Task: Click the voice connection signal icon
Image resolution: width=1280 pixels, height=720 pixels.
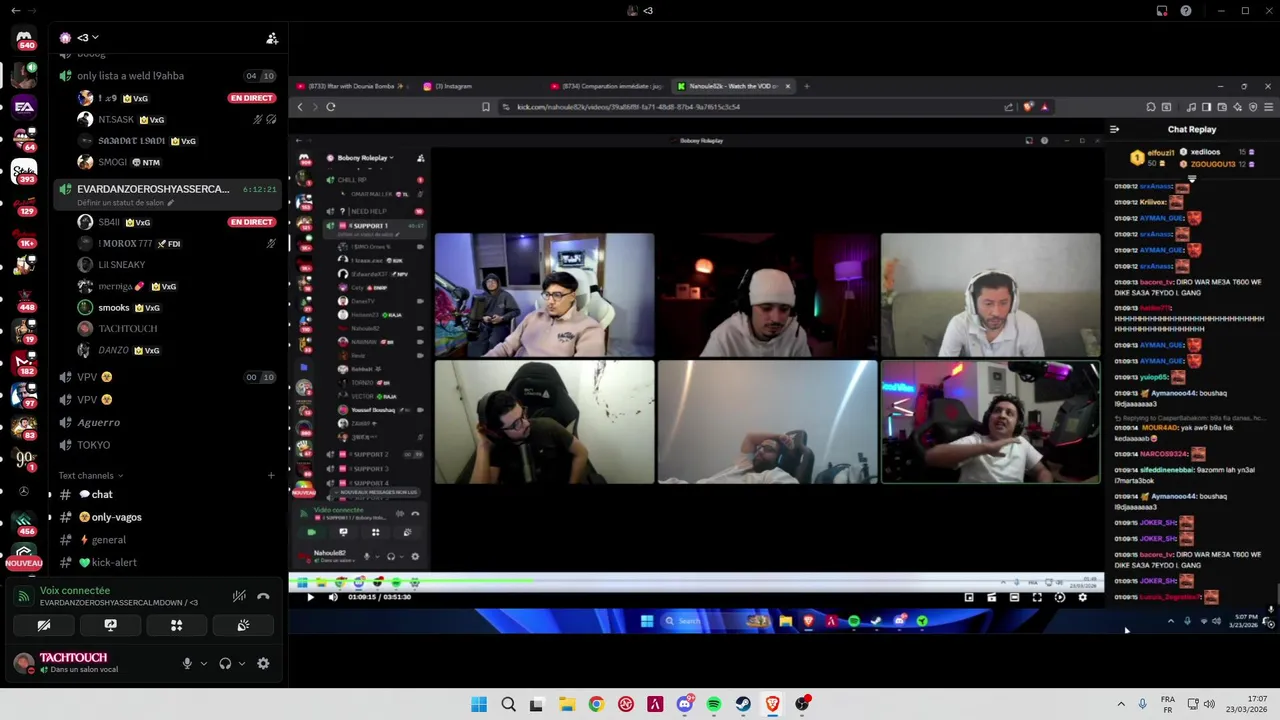Action: coord(23,596)
